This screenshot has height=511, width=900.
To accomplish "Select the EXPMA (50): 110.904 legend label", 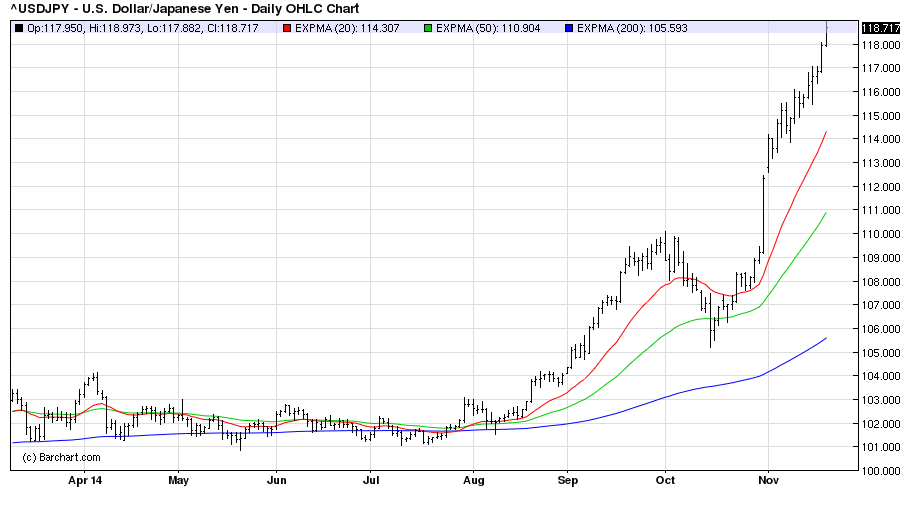I will point(488,28).
